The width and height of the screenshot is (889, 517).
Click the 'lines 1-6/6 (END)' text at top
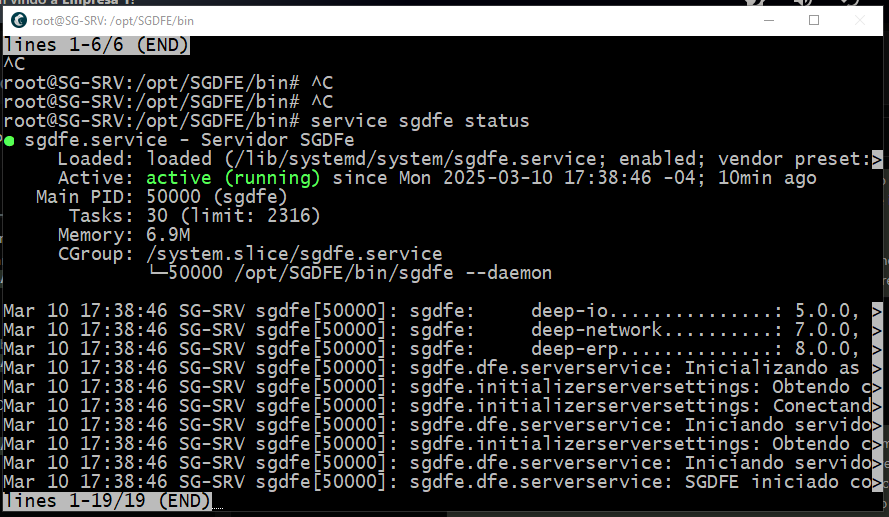pos(96,45)
